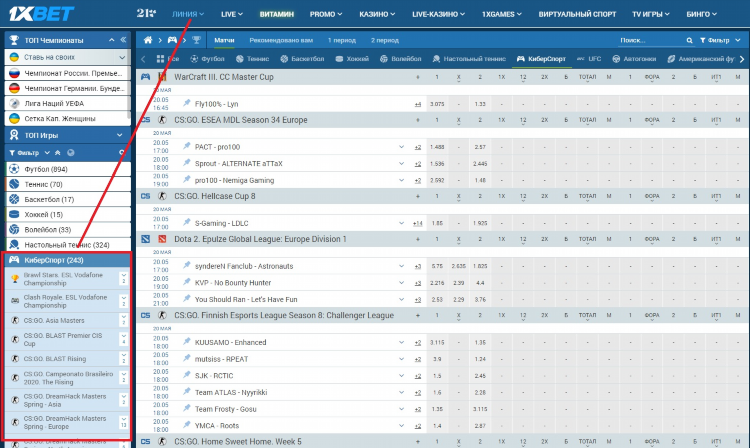Viewport: 750px width, 448px height.
Task: Open the БИНГО dropdown menu
Action: [701, 14]
